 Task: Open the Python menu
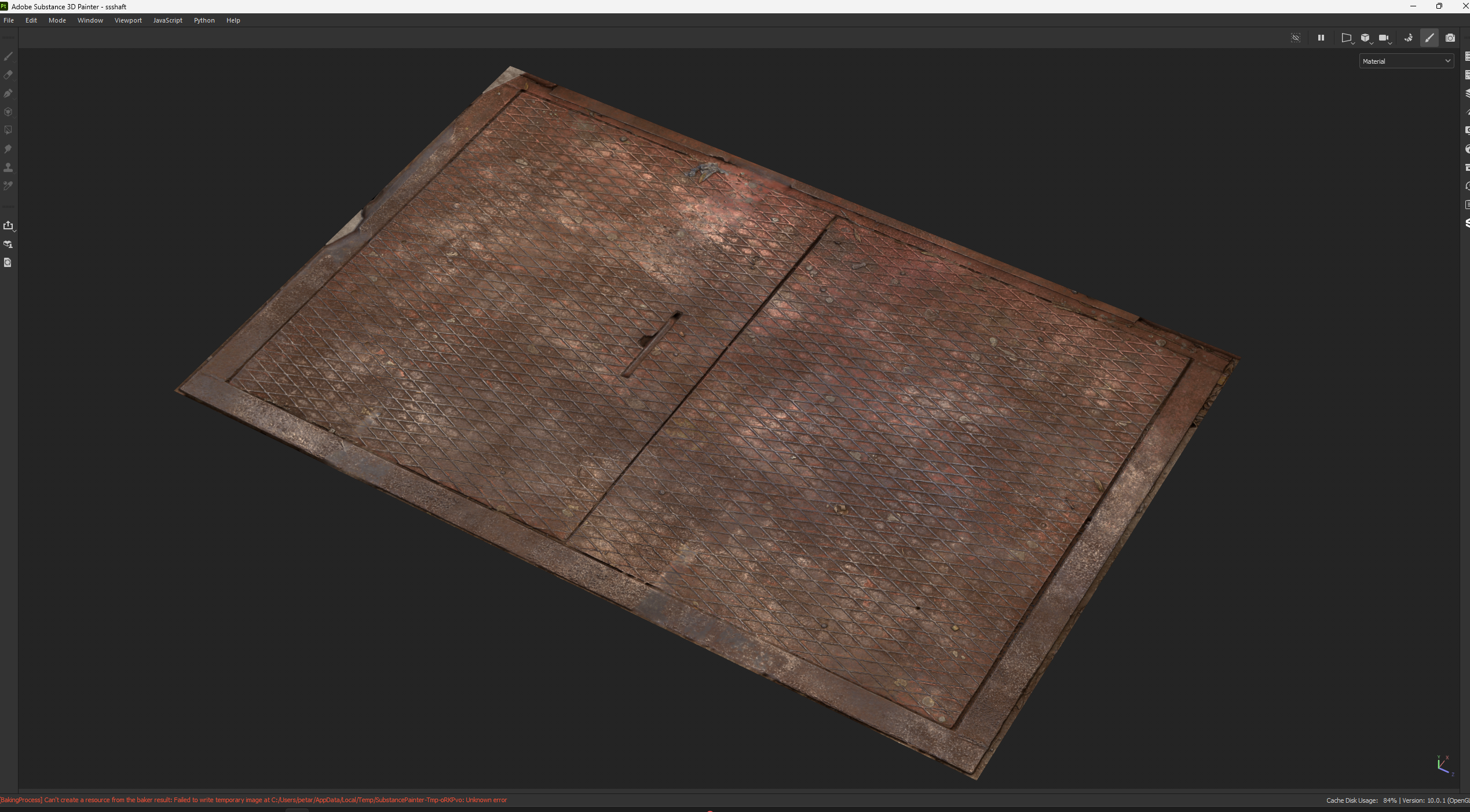pos(204,20)
